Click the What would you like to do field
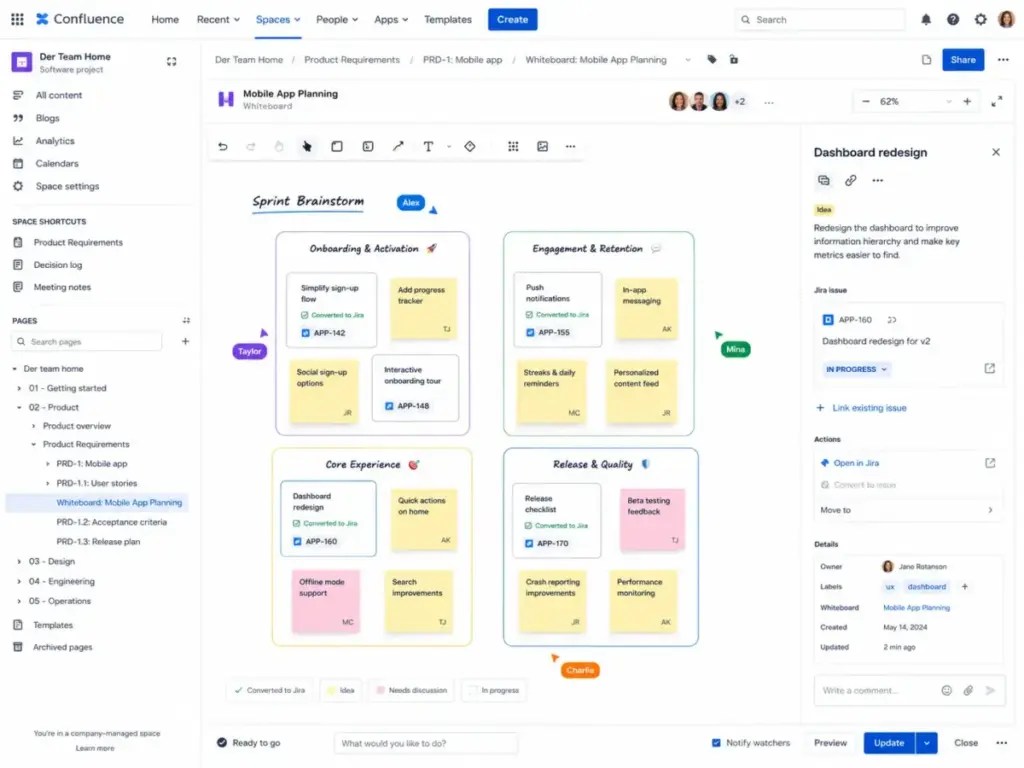1024x768 pixels. [x=426, y=743]
